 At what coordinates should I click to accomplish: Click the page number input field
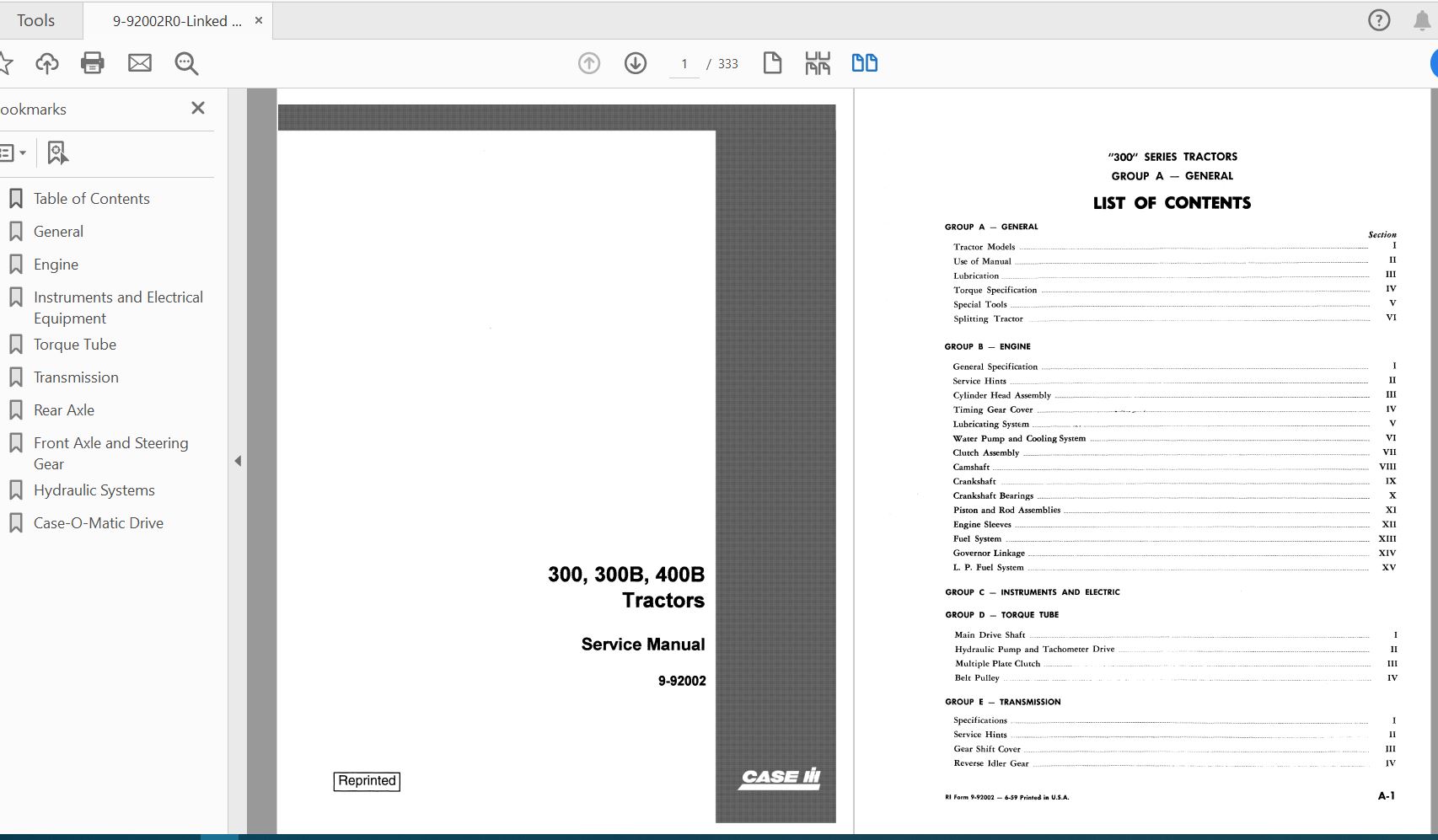[683, 63]
